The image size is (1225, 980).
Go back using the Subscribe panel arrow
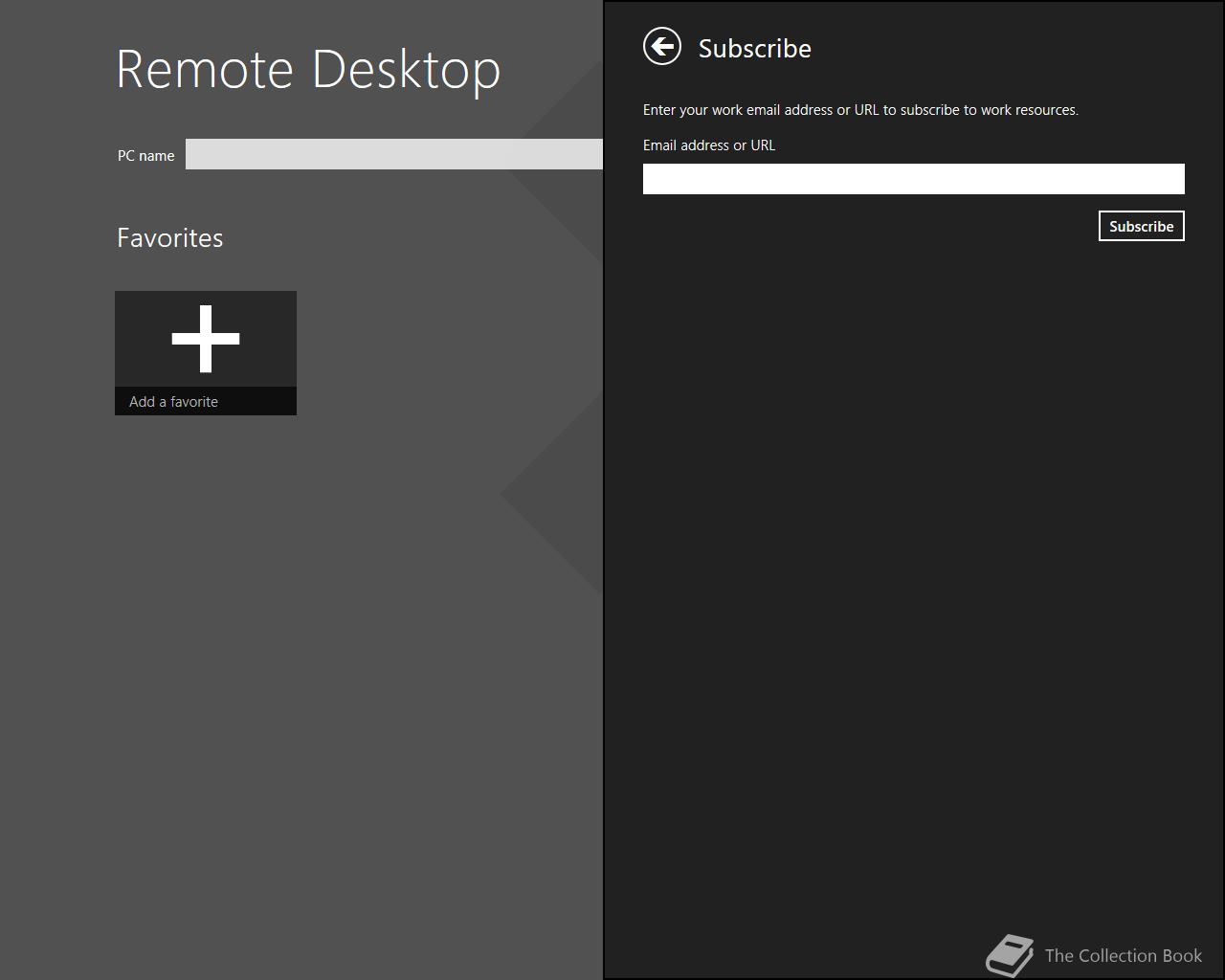pyautogui.click(x=662, y=46)
